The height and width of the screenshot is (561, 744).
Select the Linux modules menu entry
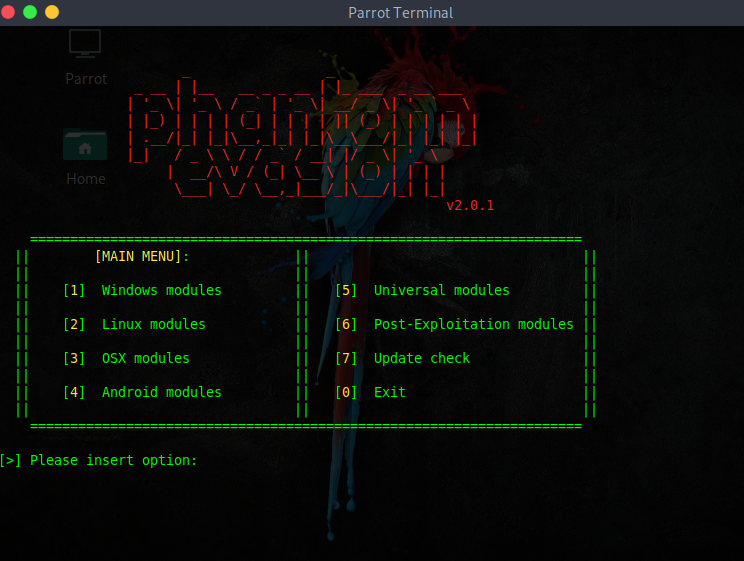(x=153, y=324)
